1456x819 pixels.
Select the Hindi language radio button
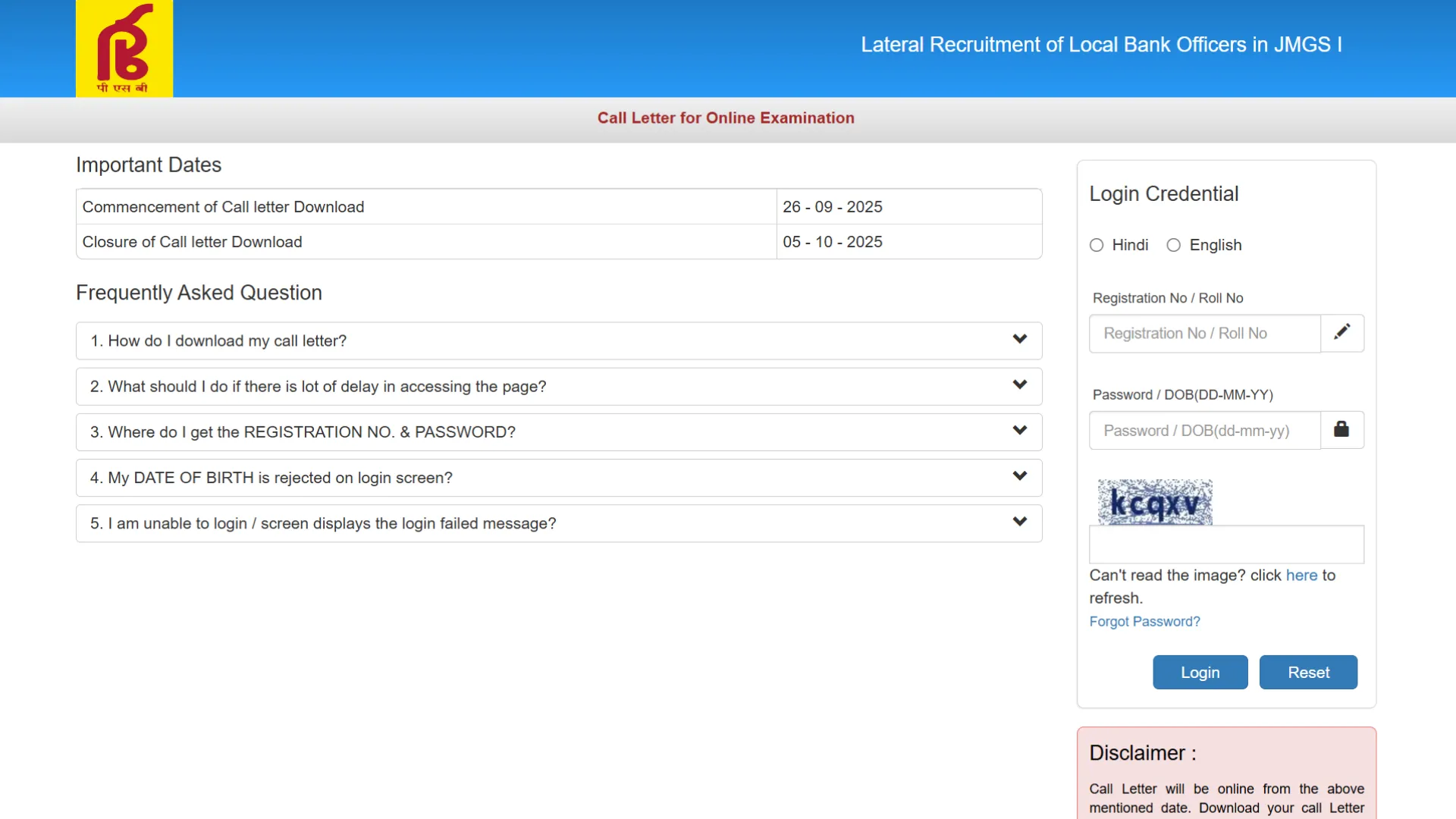coord(1097,245)
